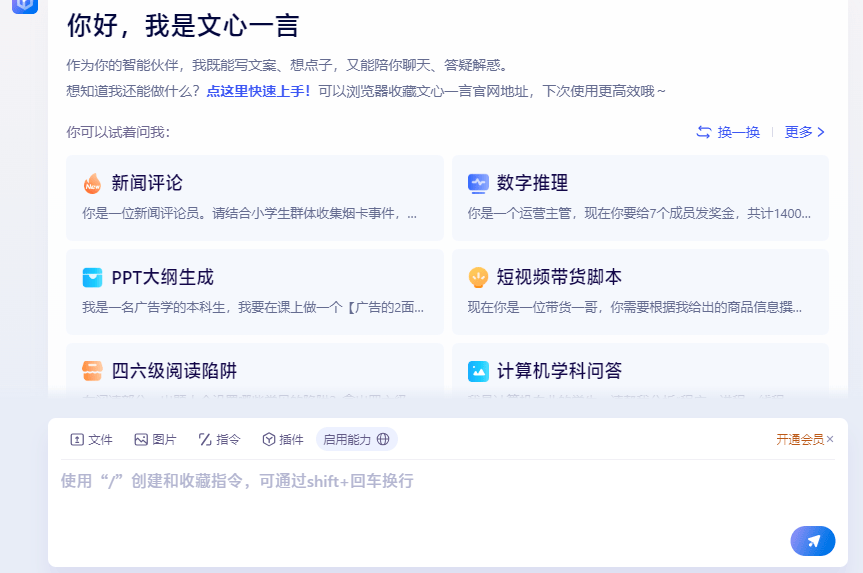The width and height of the screenshot is (863, 573).
Task: Click the 新闻评论 flame icon
Action: tap(92, 183)
